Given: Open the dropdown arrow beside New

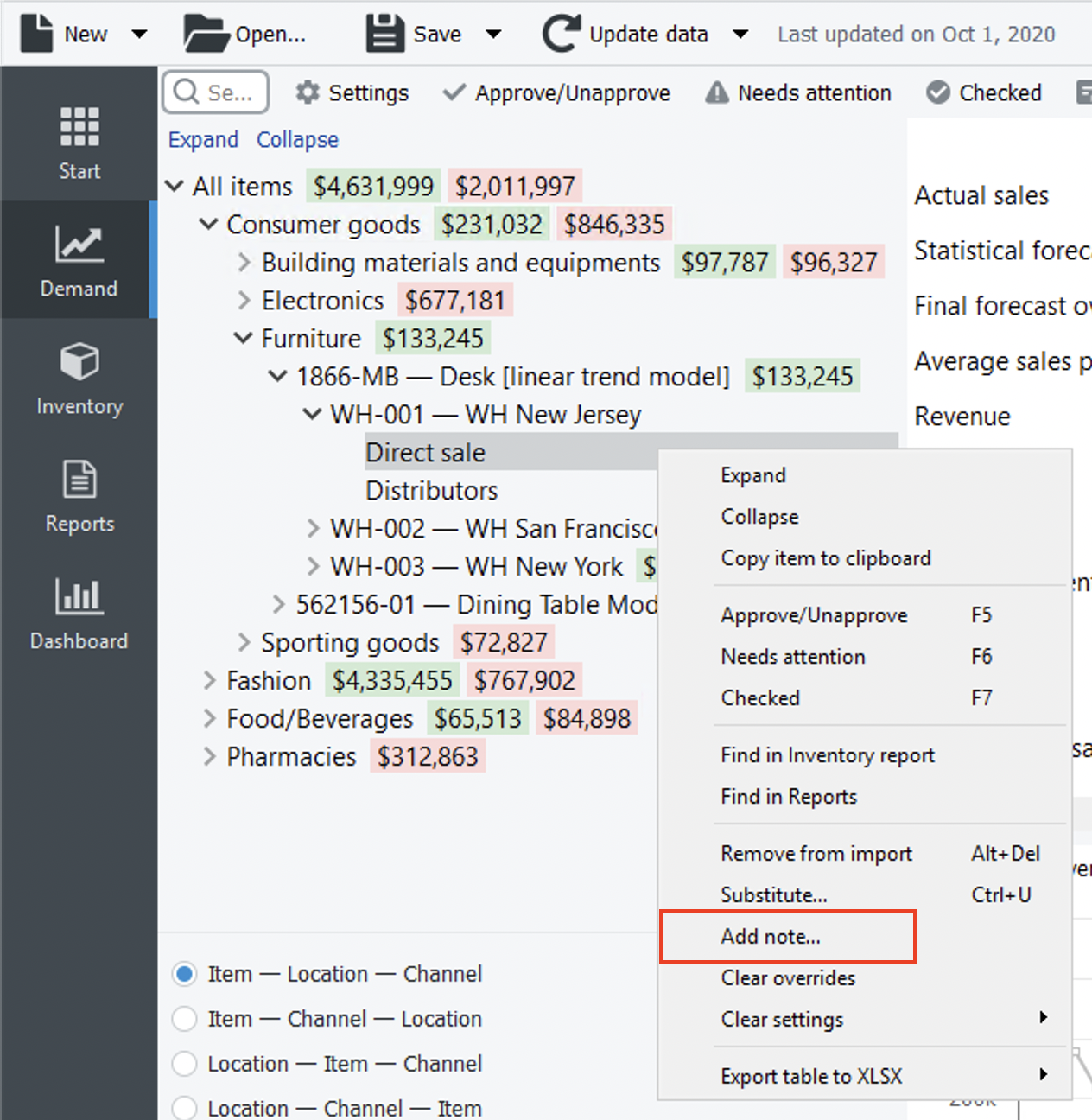Looking at the screenshot, I should pyautogui.click(x=139, y=35).
